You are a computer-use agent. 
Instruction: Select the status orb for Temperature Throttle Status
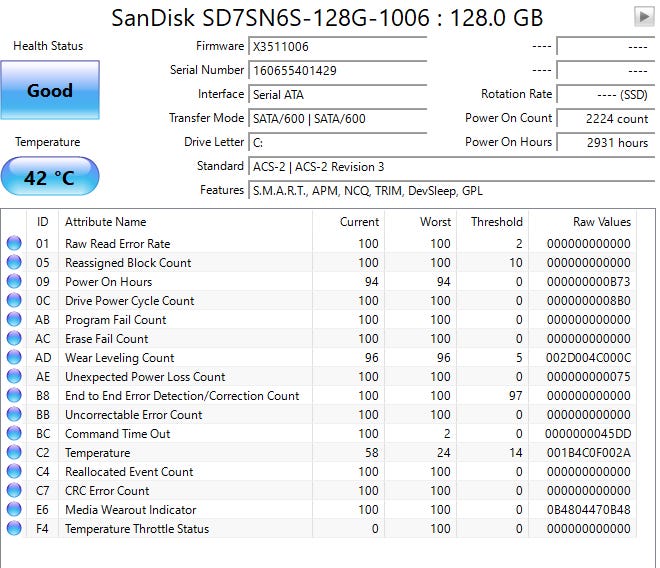coord(14,528)
